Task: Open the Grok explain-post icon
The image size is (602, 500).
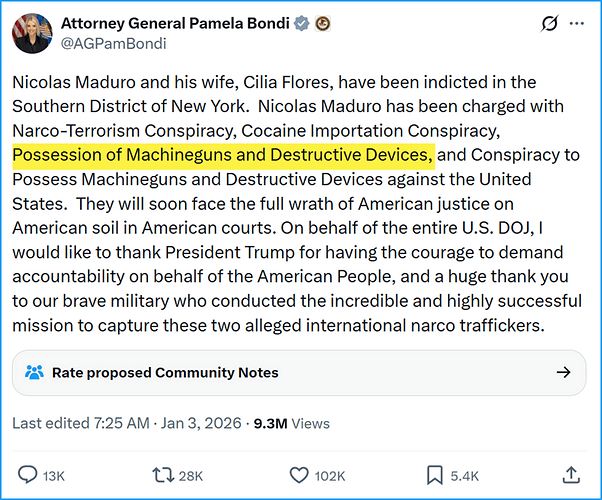Action: coord(547,23)
